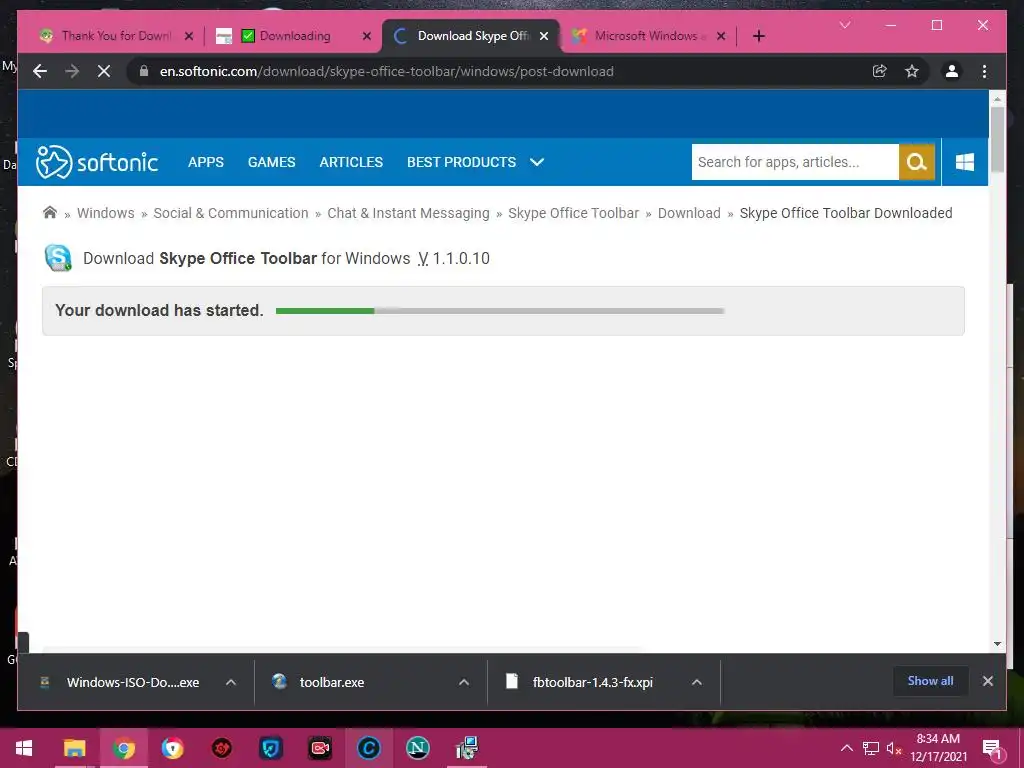Click the Skype Office Toolbar app icon
Screen dimensions: 1024x768
[58, 258]
